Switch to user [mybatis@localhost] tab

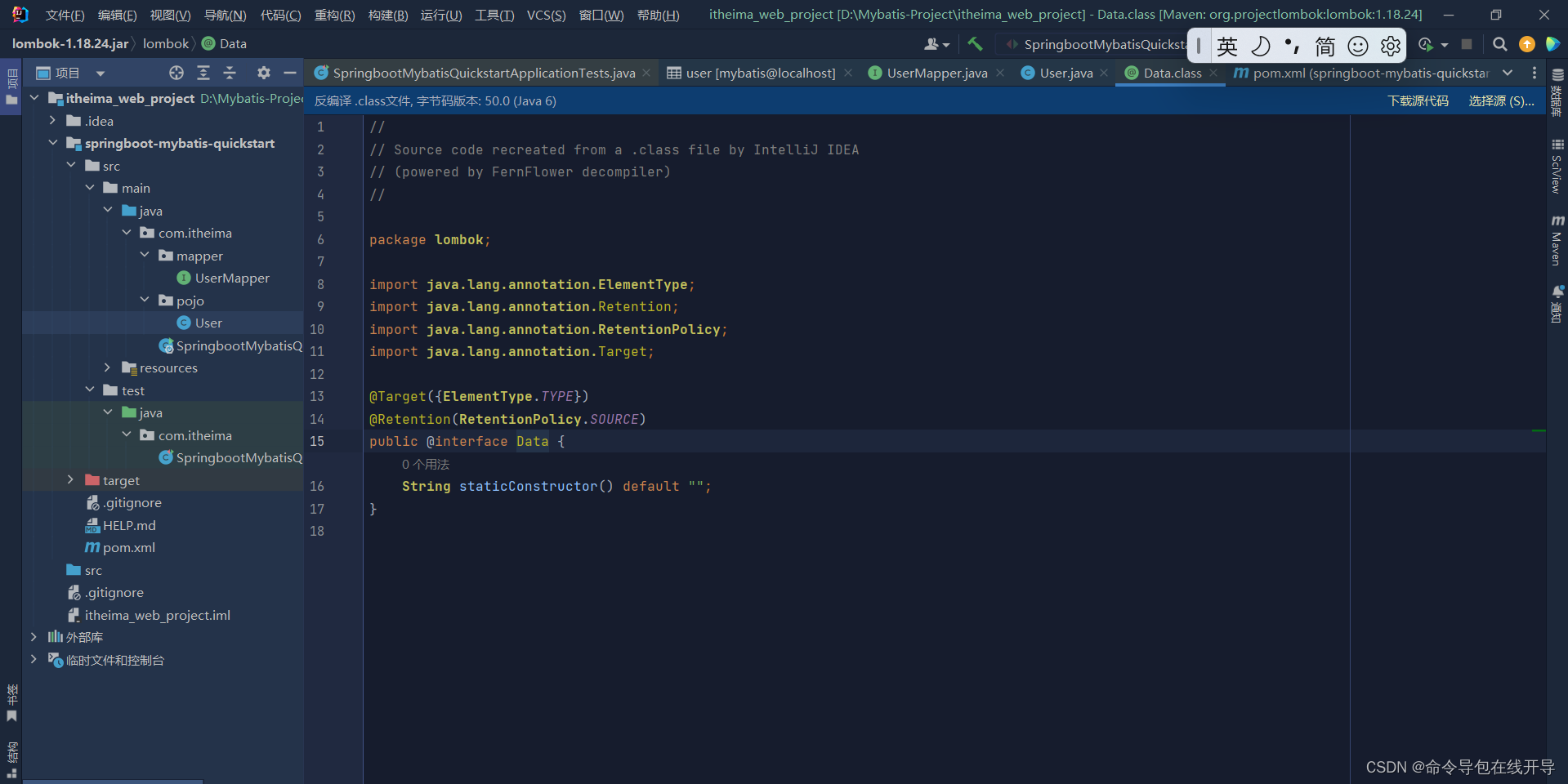click(x=761, y=73)
